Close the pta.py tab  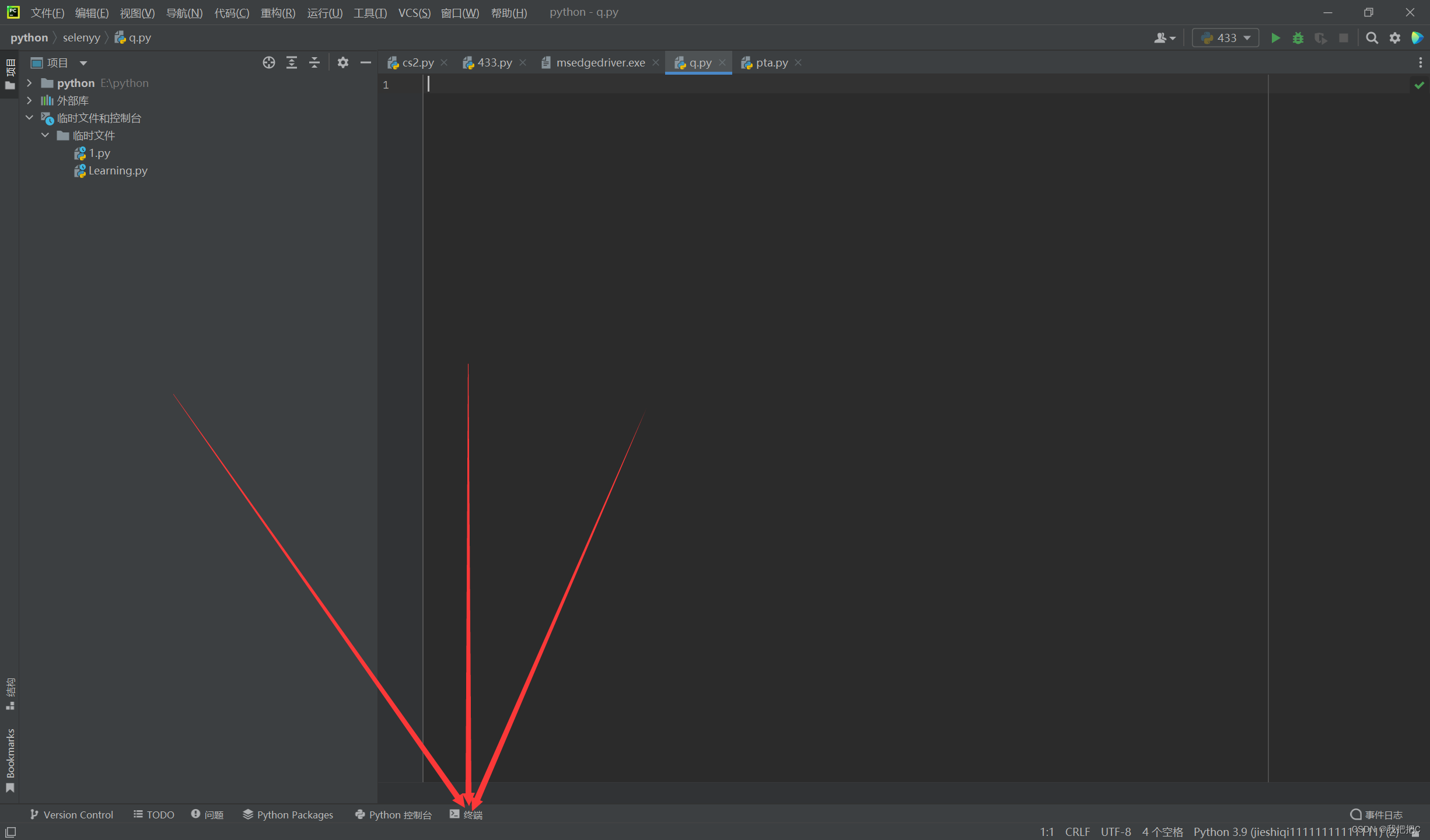[798, 62]
